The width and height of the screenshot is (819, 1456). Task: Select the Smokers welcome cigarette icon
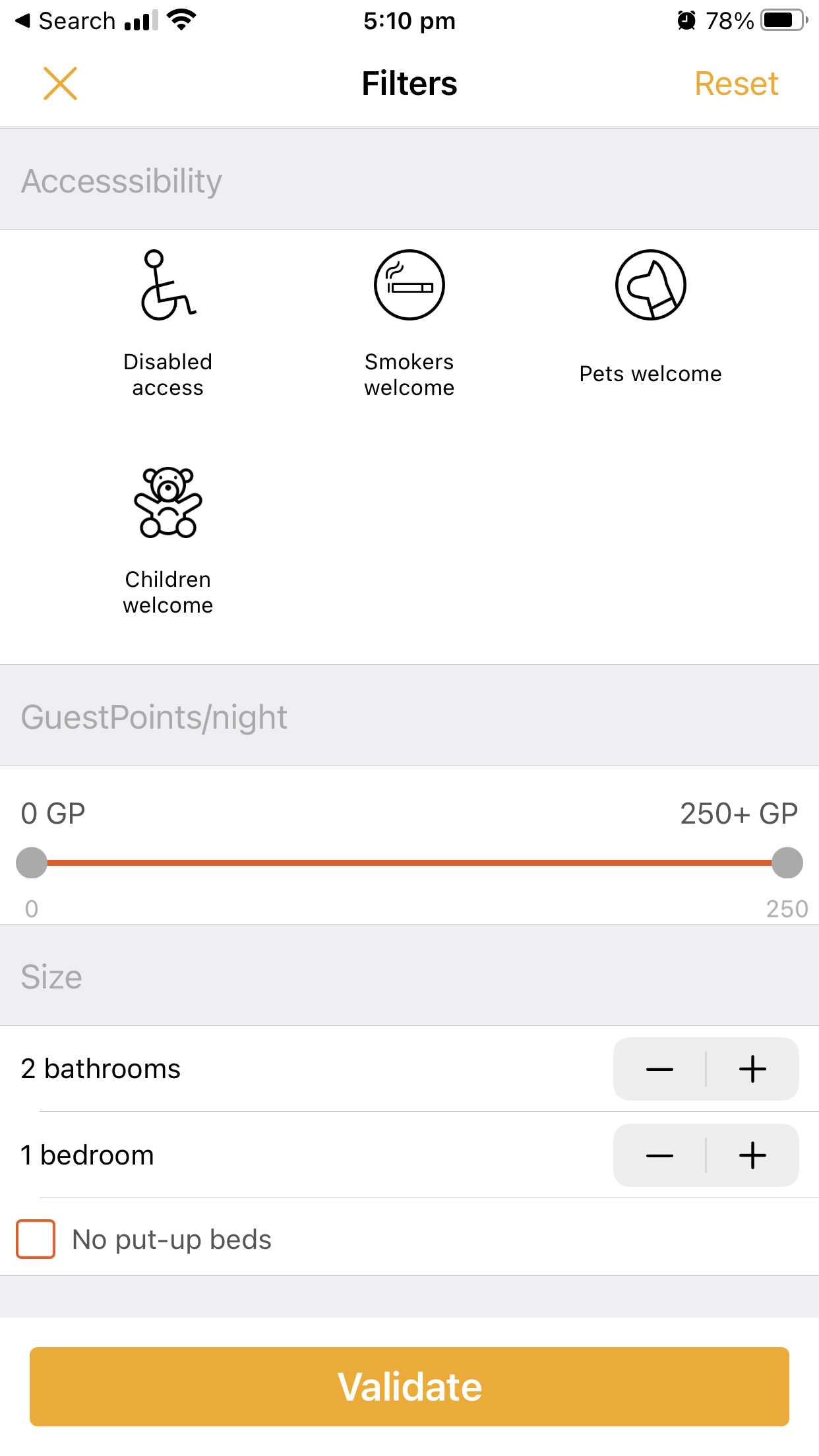(x=409, y=285)
